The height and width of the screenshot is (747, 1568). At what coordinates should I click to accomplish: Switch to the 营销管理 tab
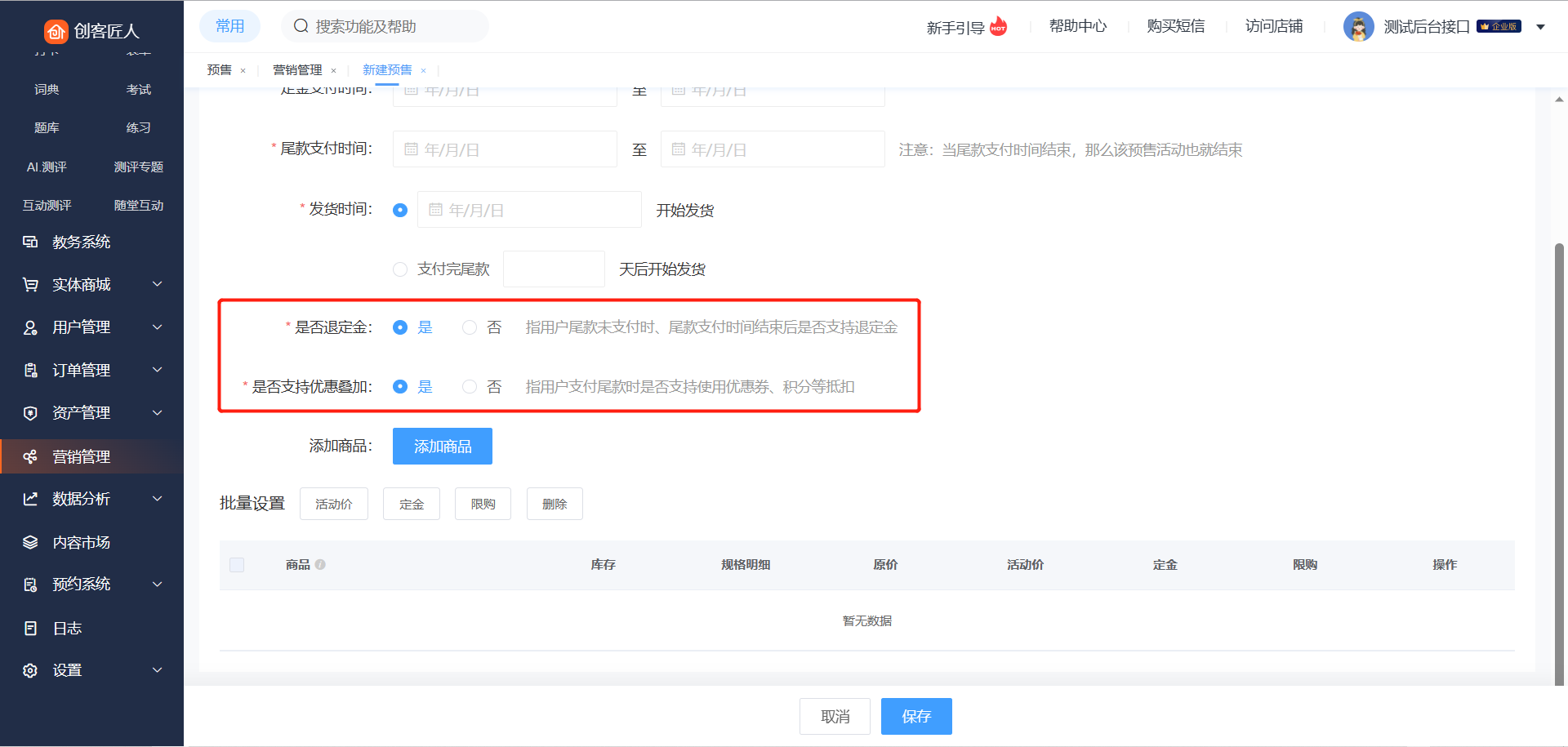click(297, 70)
